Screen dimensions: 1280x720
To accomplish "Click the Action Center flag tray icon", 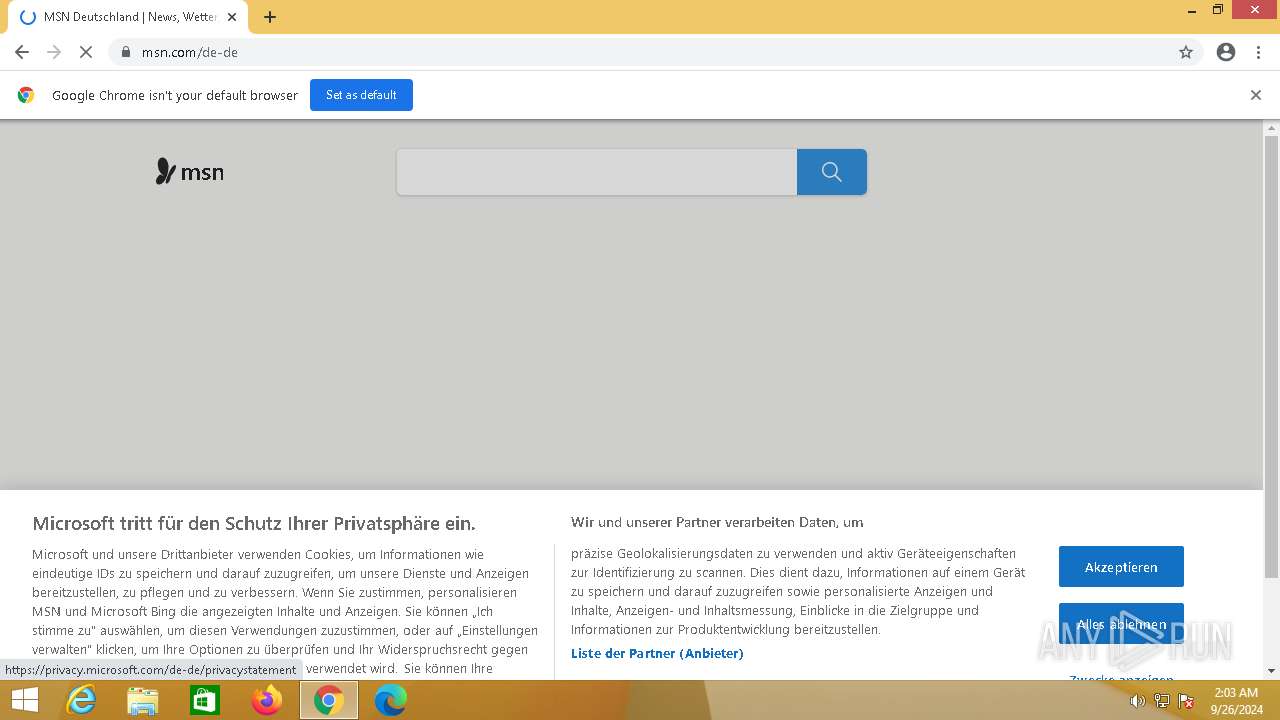I will pyautogui.click(x=1186, y=701).
